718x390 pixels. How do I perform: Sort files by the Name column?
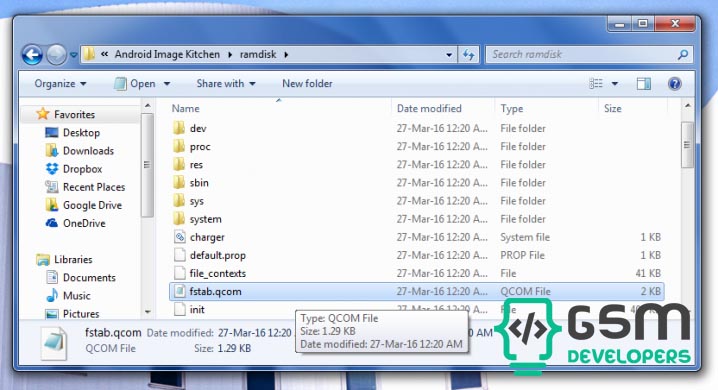[185, 109]
